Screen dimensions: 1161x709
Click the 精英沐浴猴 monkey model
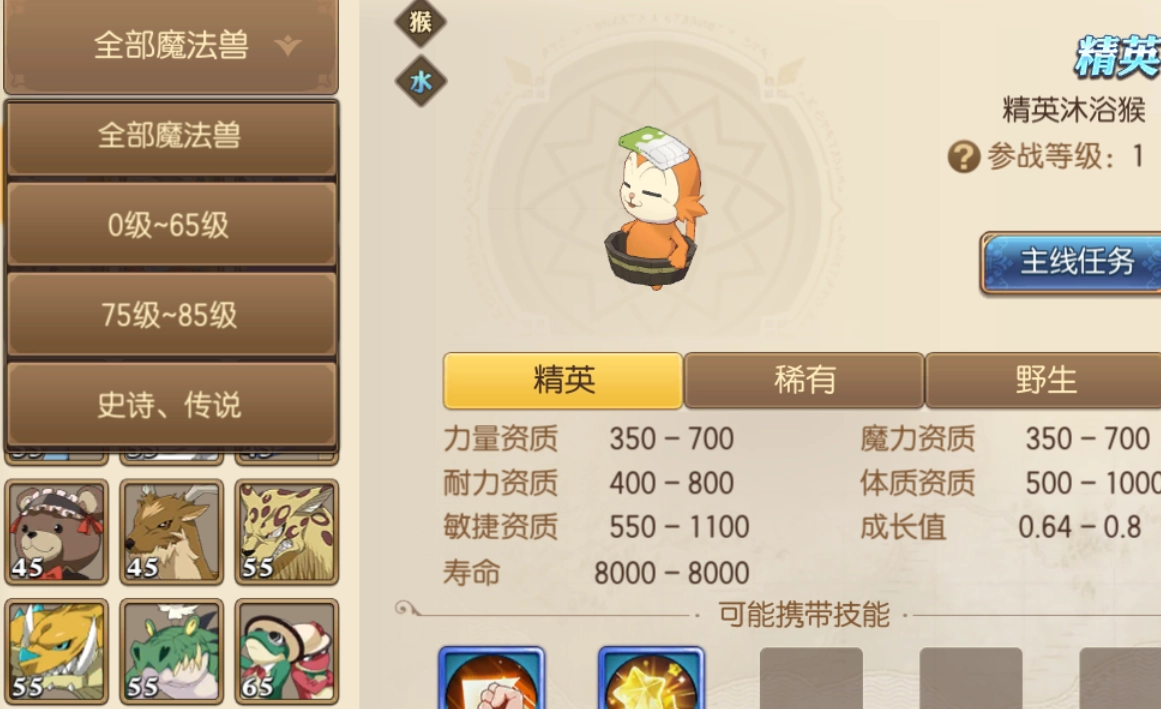pos(655,209)
